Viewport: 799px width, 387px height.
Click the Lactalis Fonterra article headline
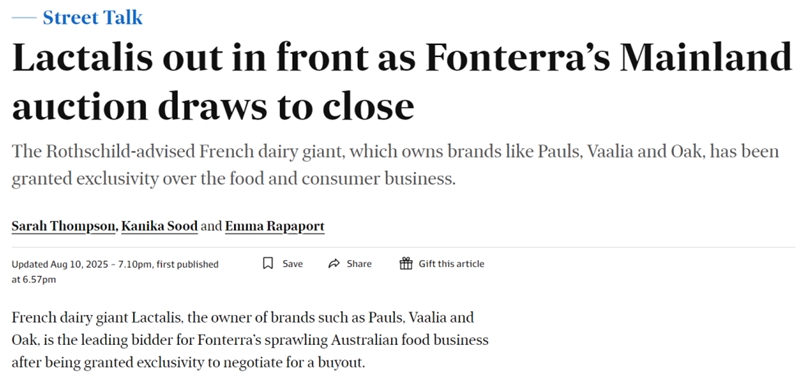pos(402,81)
